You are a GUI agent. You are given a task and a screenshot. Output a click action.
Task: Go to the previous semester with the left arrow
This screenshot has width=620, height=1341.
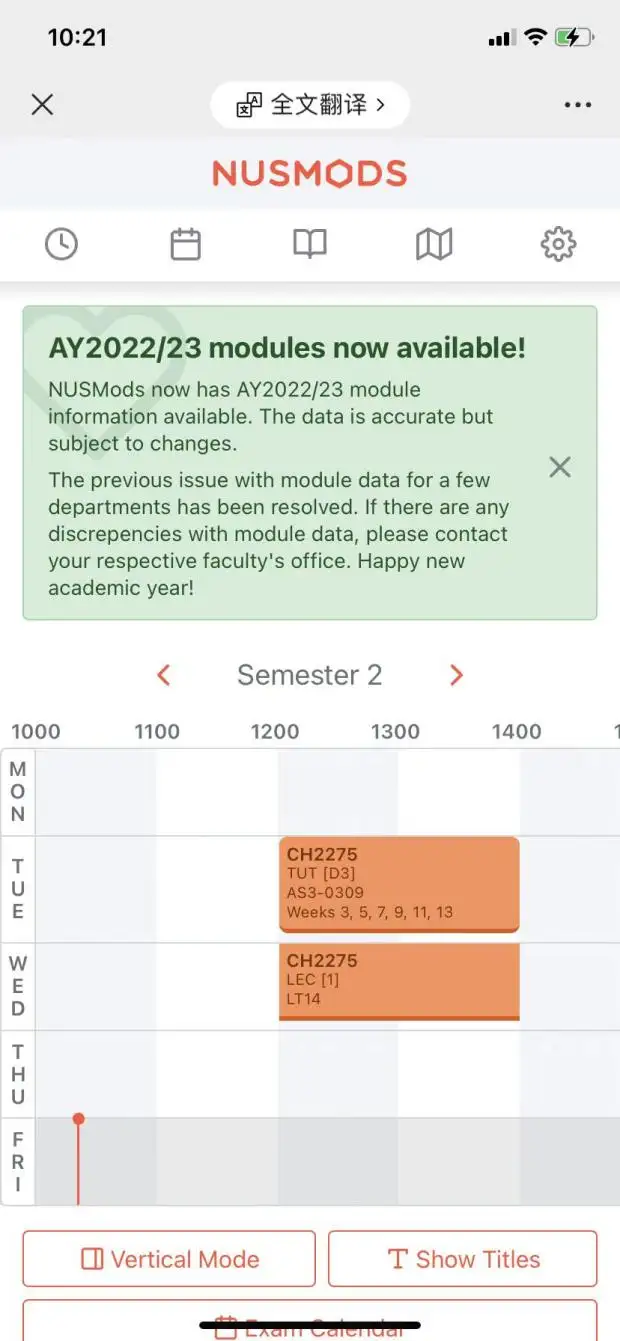click(x=164, y=676)
